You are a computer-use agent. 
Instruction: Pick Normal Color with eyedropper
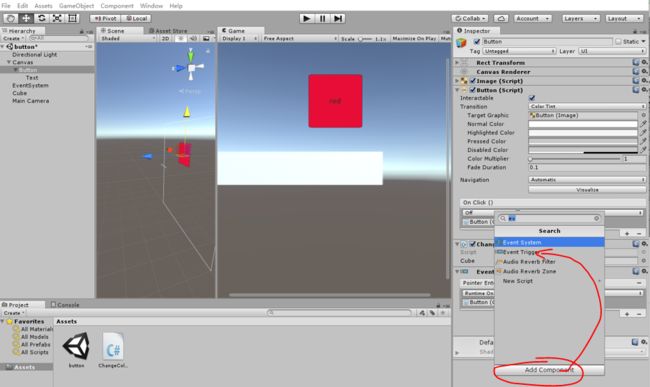click(x=643, y=123)
